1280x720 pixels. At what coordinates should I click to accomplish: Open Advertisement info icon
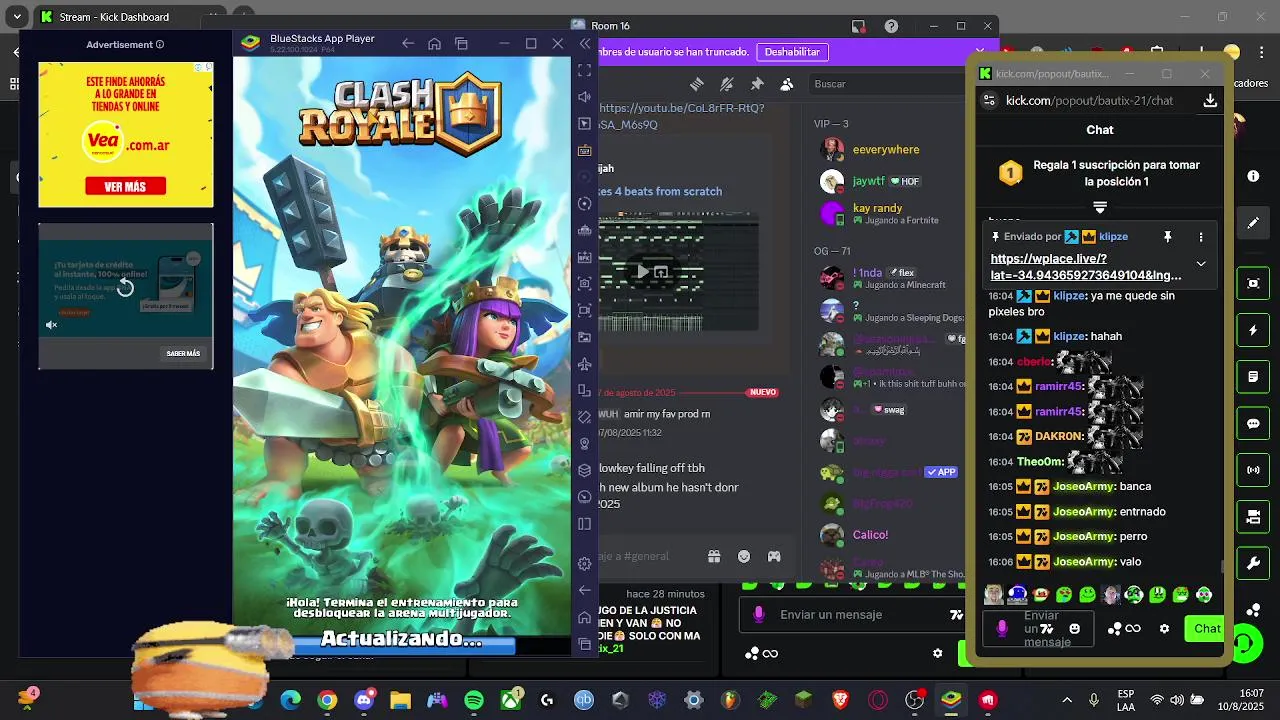click(x=160, y=45)
